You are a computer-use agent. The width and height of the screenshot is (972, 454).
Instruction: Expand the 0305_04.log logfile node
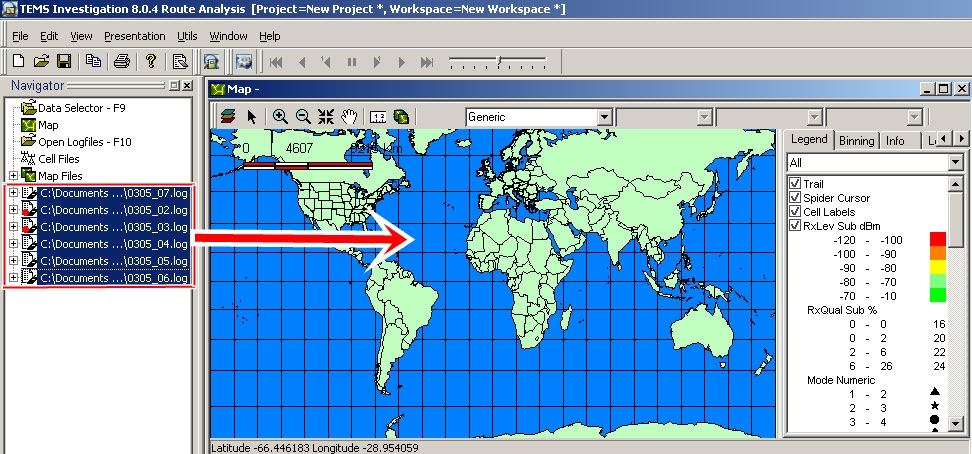[14, 244]
